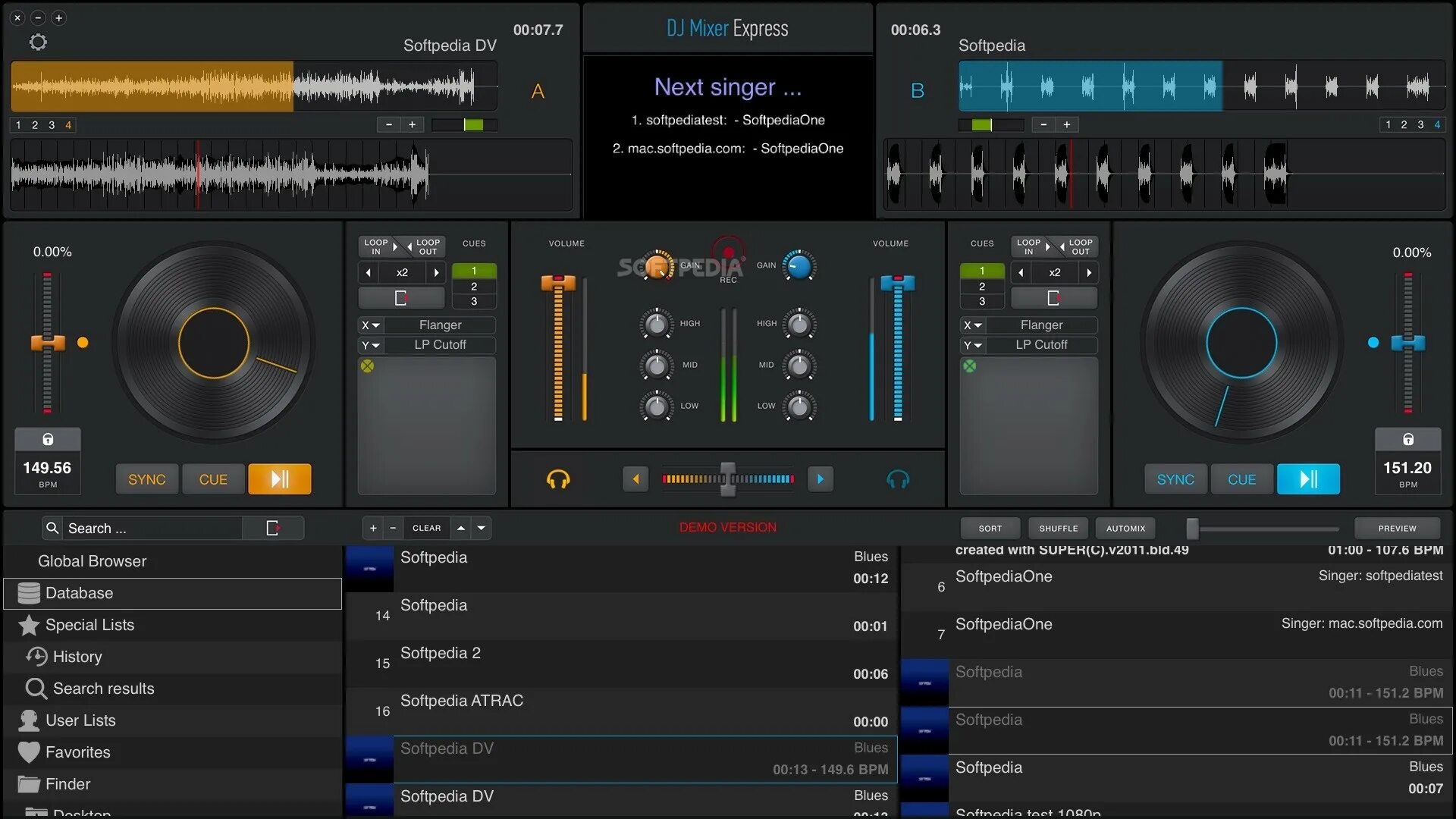Open Y effect dropdown on deck B
The image size is (1456, 819).
pyautogui.click(x=972, y=346)
